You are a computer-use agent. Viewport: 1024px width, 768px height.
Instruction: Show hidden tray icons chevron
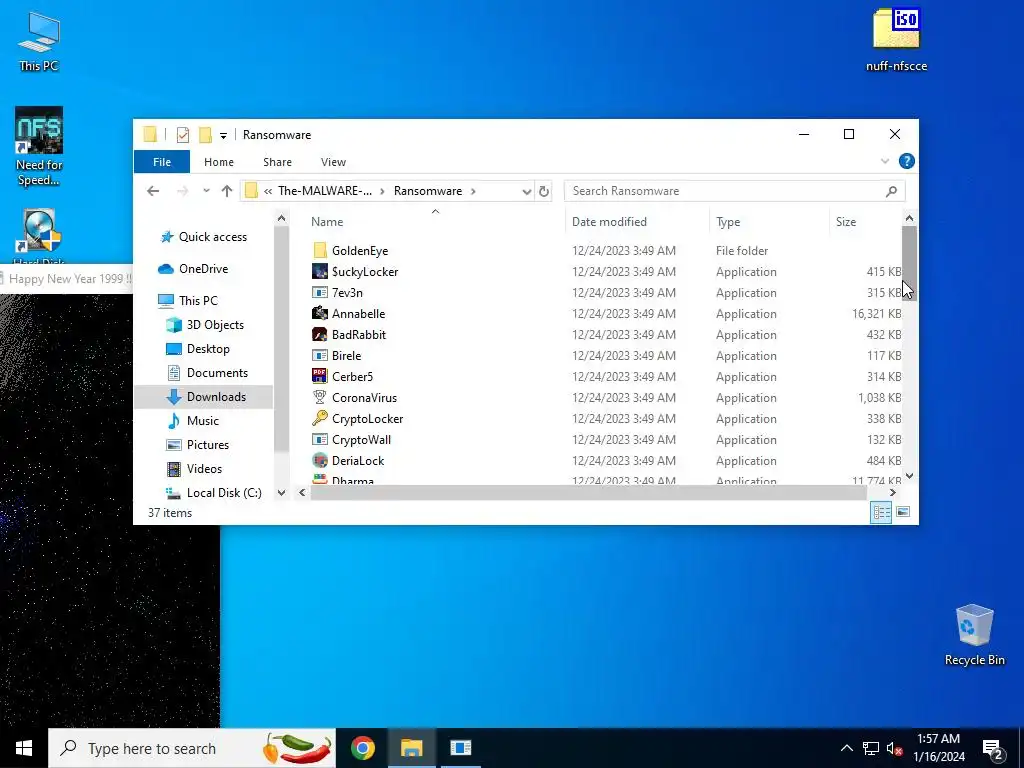tap(846, 748)
